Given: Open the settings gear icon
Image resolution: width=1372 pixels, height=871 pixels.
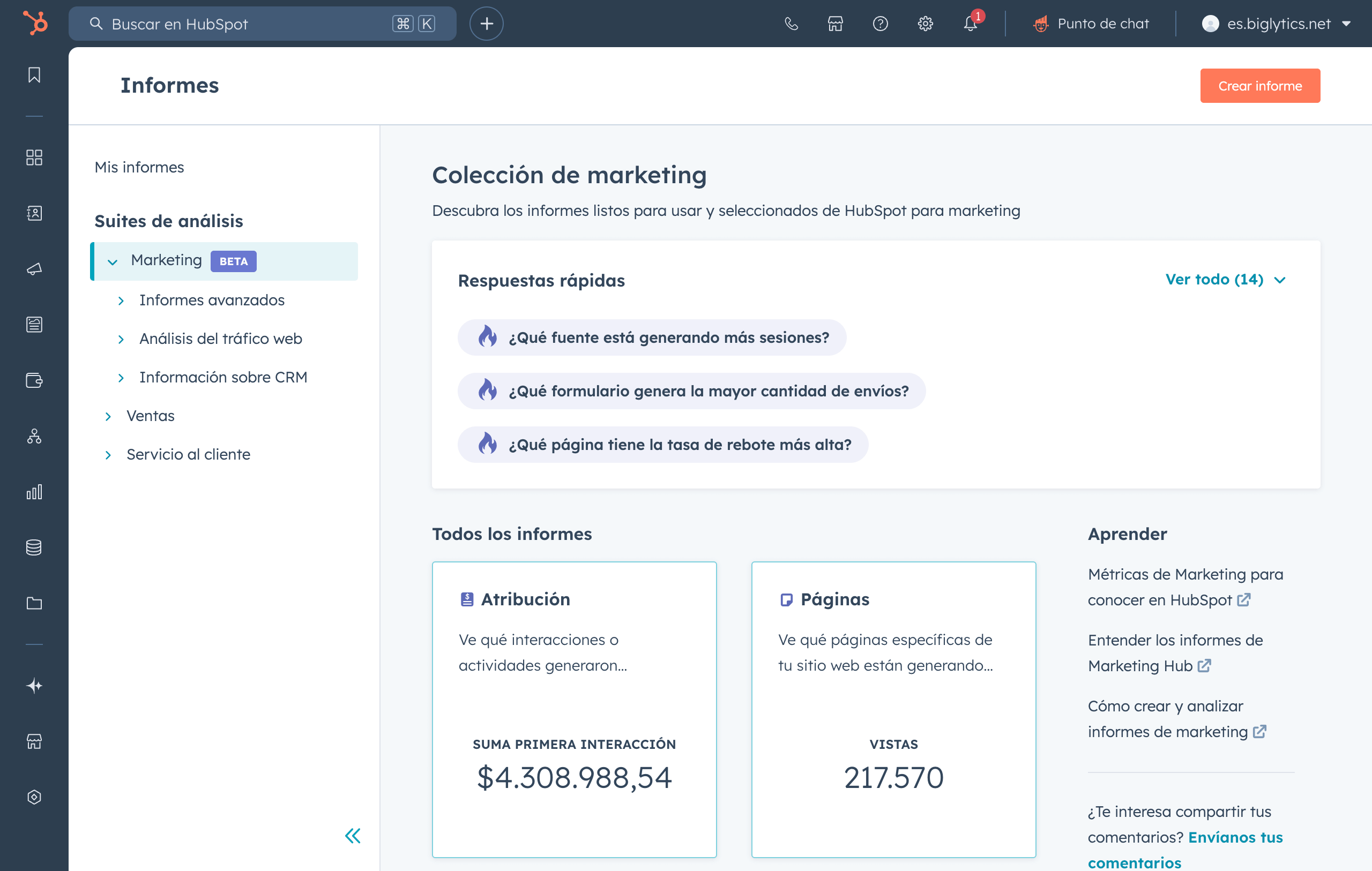Looking at the screenshot, I should pos(926,24).
